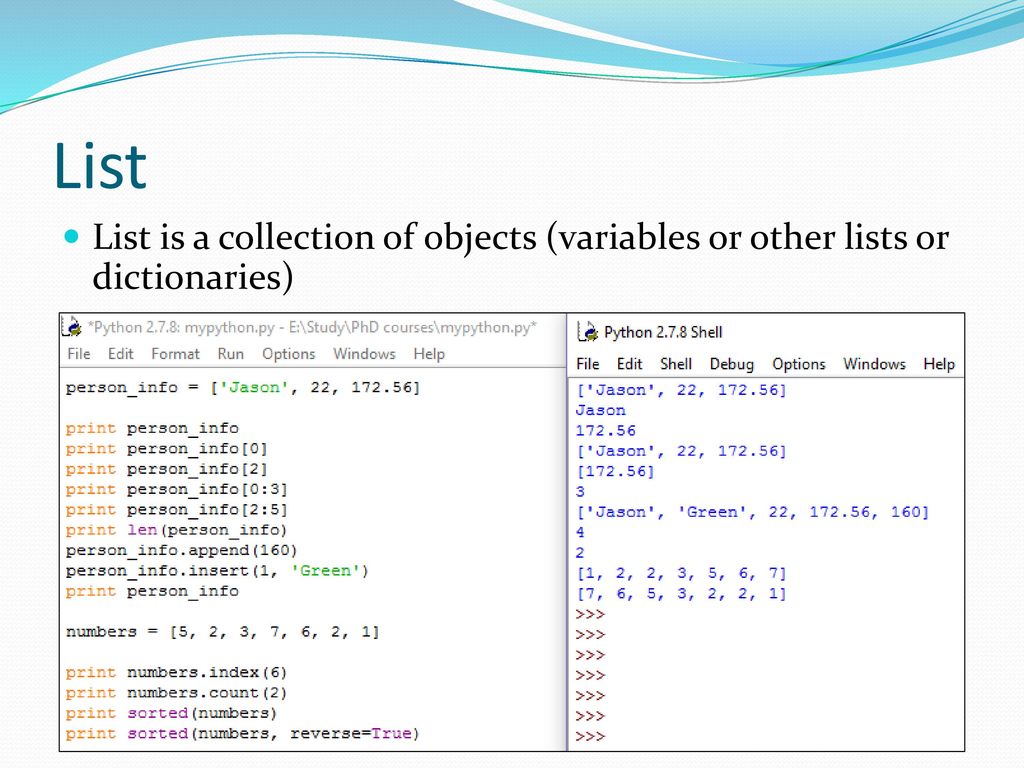Click the last '>>>' prompt in Shell
Image resolution: width=1024 pixels, height=768 pixels.
(590, 736)
